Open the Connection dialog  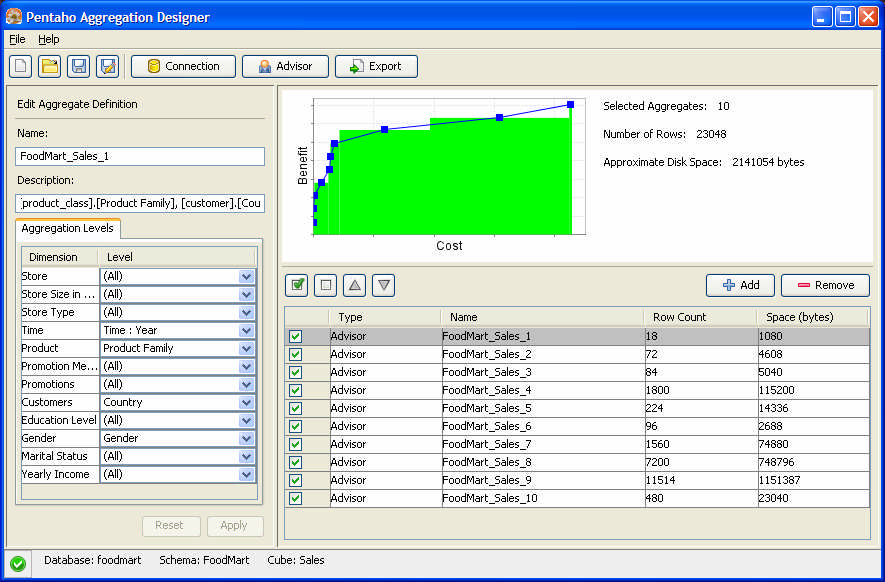tap(183, 67)
